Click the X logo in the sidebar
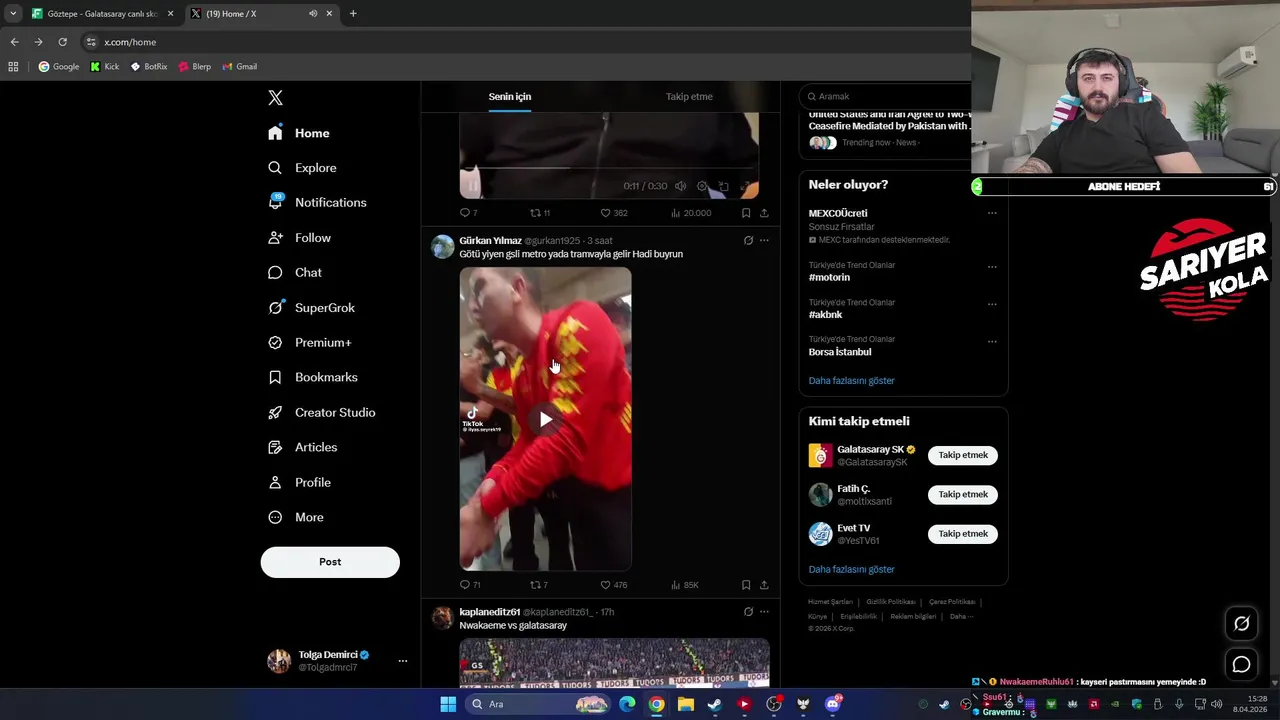 click(275, 97)
